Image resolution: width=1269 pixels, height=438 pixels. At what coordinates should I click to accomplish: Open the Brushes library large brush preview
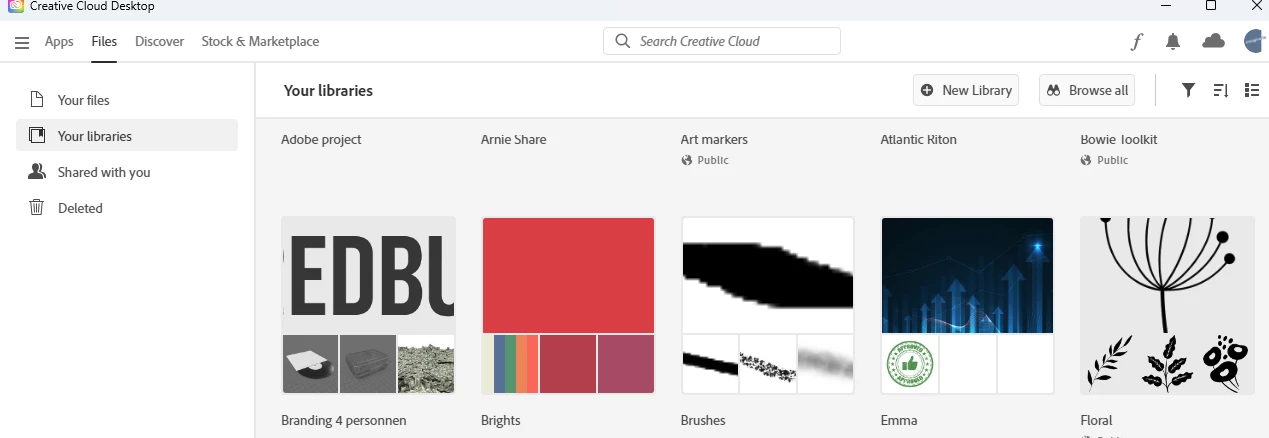point(768,275)
